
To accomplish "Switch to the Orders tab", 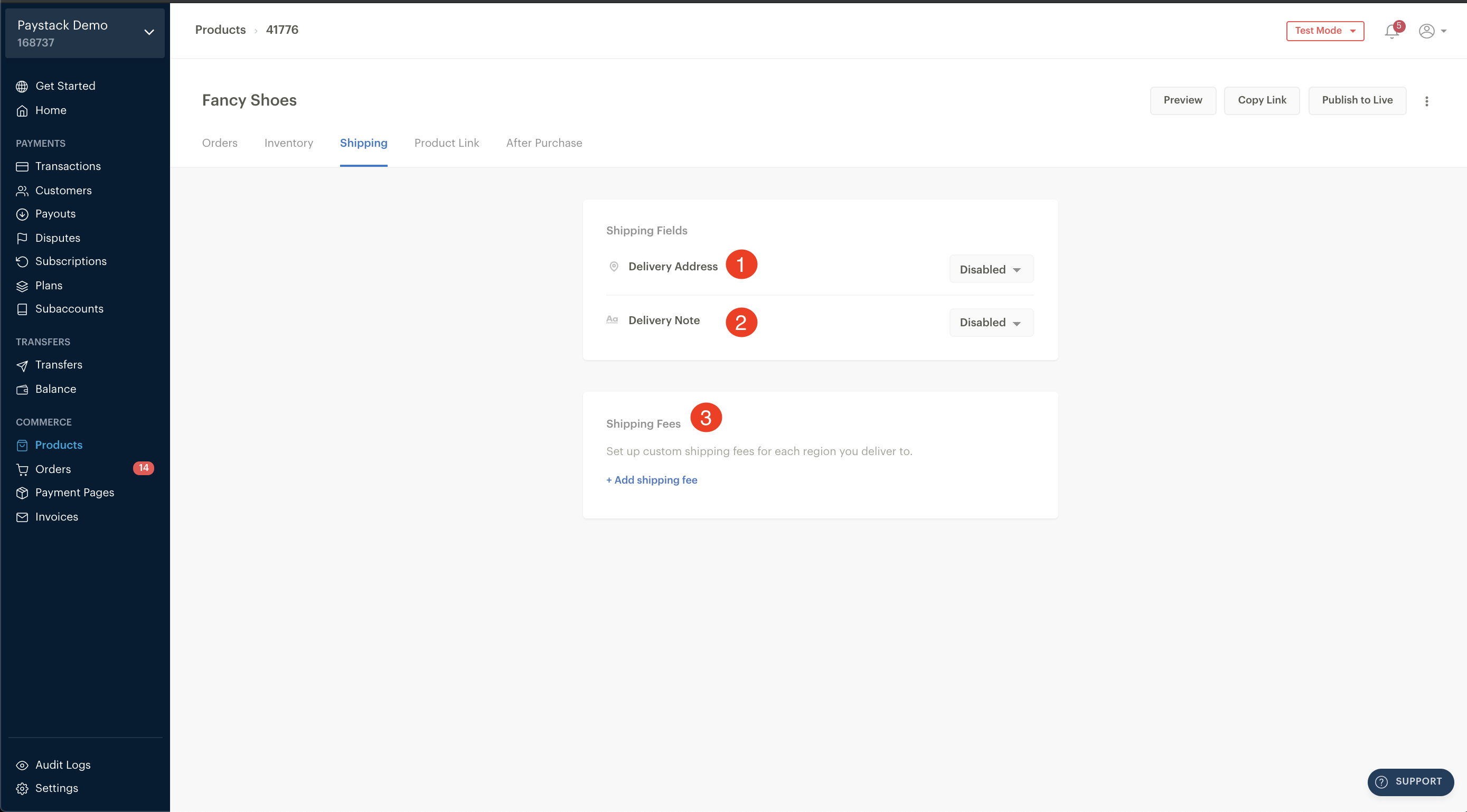I will 219,143.
